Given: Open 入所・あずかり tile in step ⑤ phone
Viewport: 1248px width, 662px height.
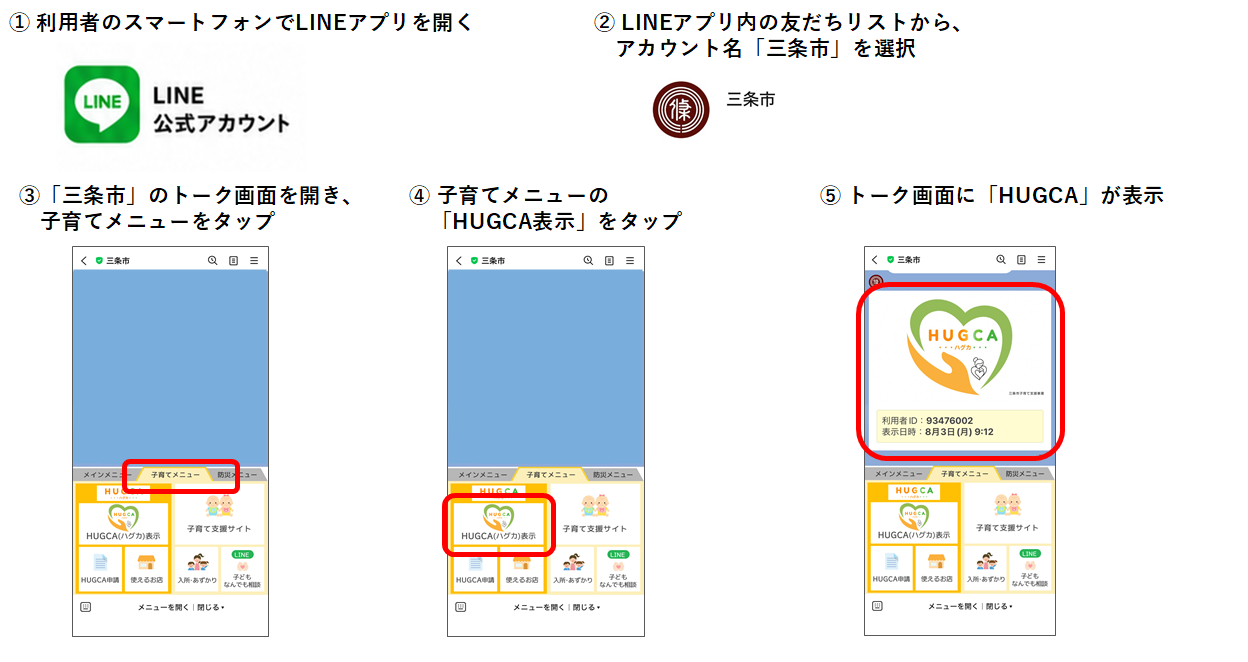Looking at the screenshot, I should [x=985, y=568].
